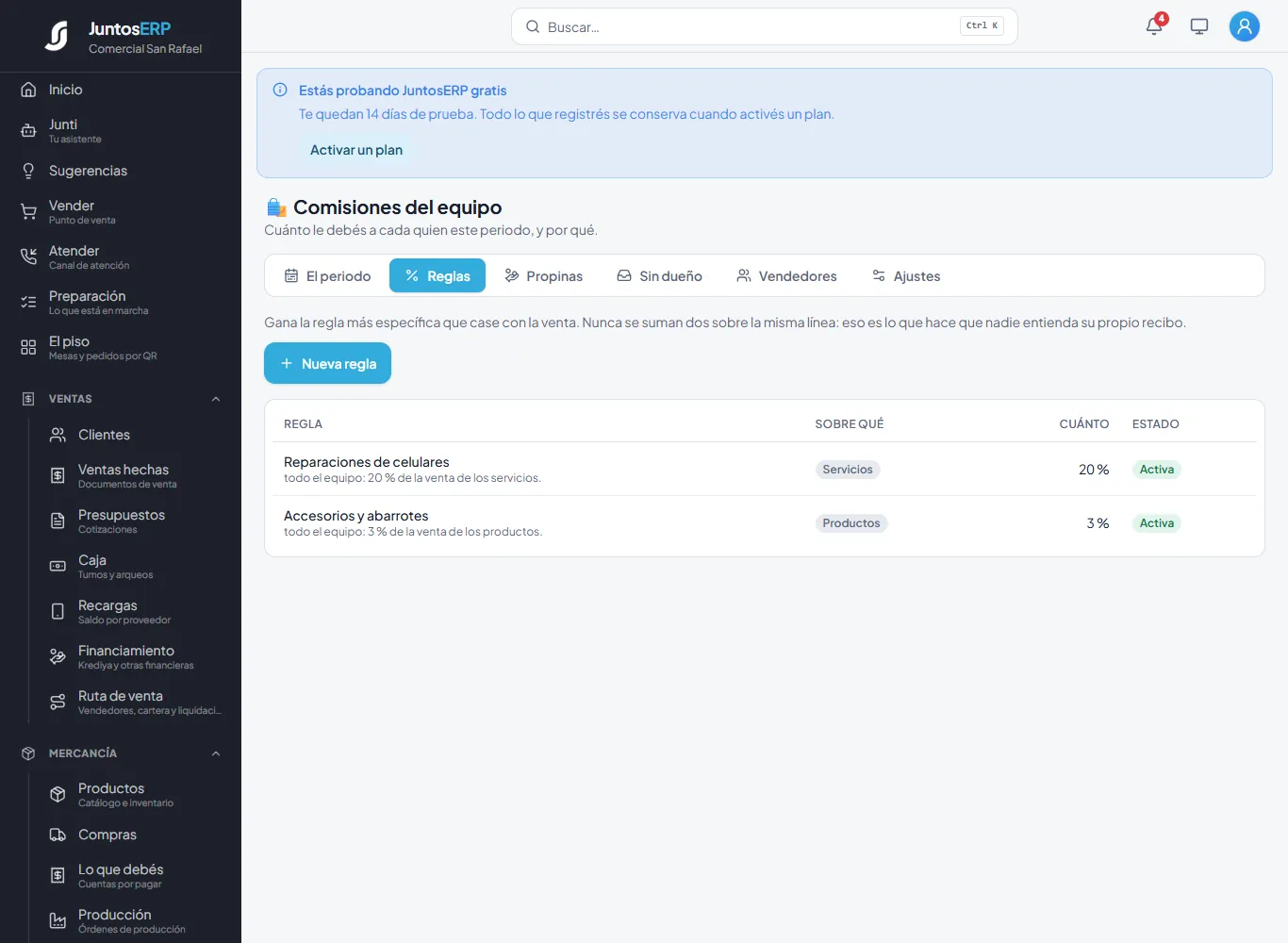Open the user profile avatar
Viewport: 1288px width, 943px height.
tap(1245, 26)
